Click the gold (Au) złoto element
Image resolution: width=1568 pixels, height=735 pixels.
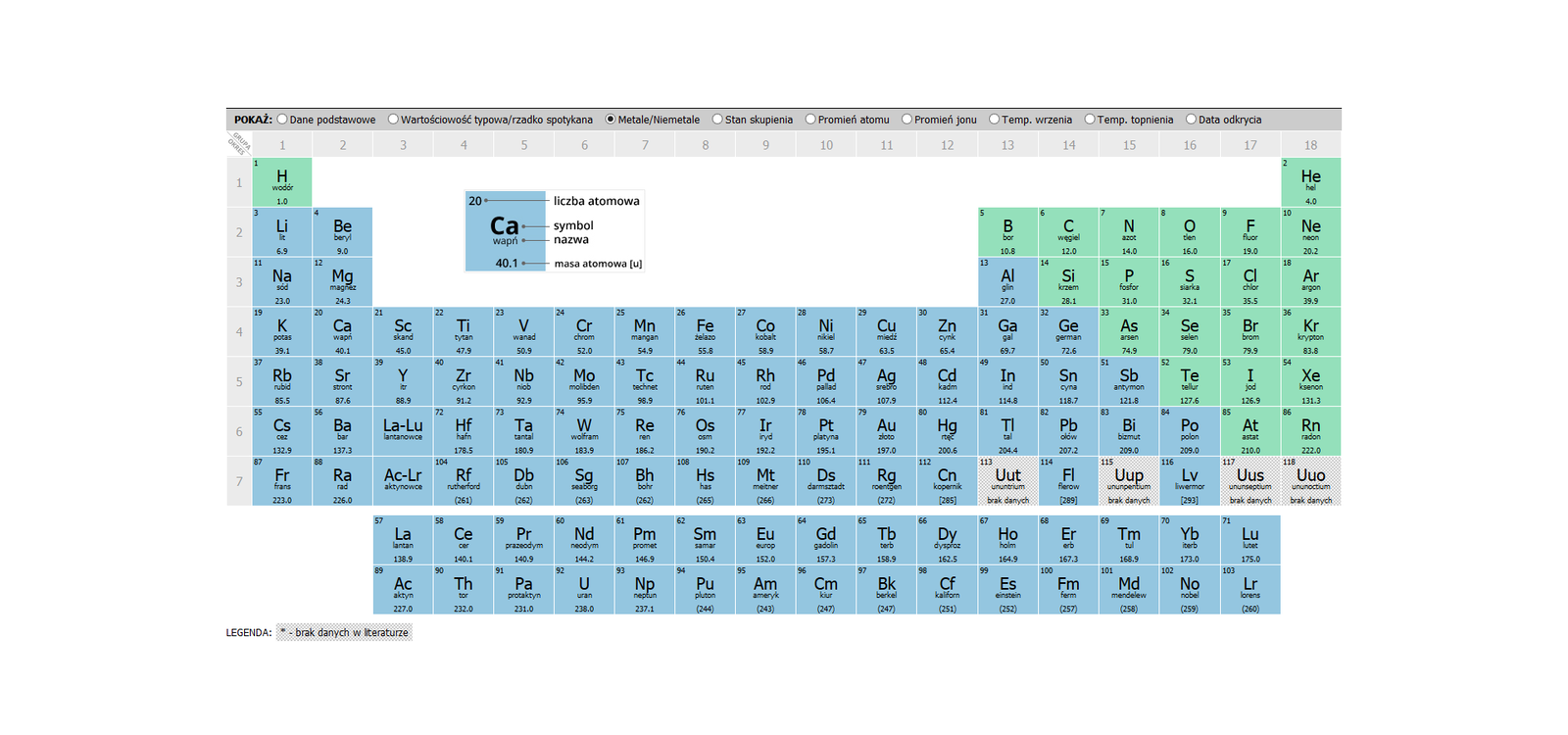pyautogui.click(x=886, y=431)
